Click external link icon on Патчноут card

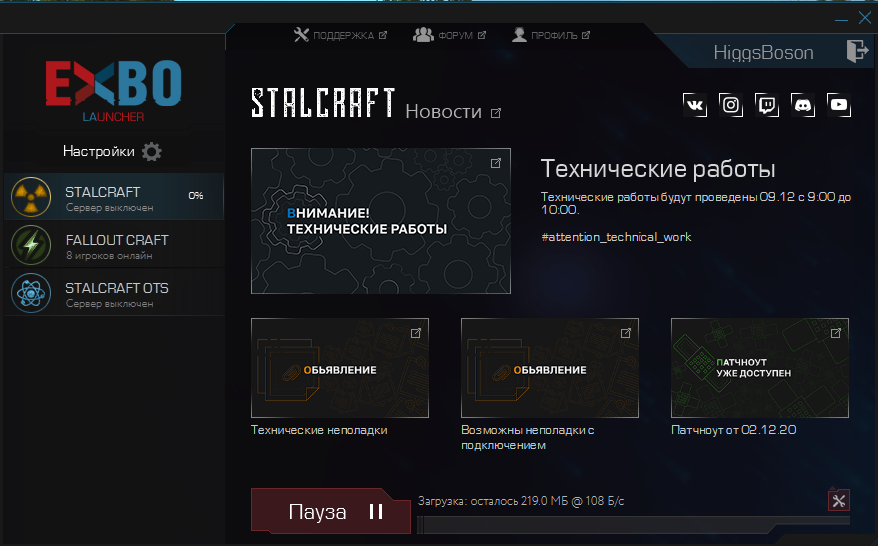[x=835, y=333]
